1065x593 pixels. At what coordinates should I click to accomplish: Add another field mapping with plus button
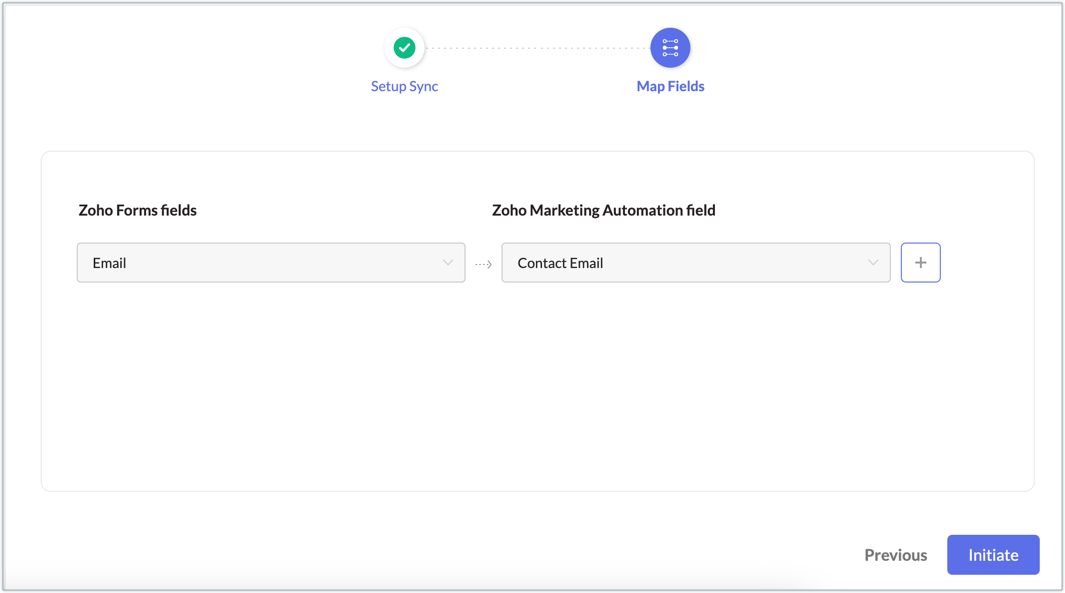(x=920, y=263)
